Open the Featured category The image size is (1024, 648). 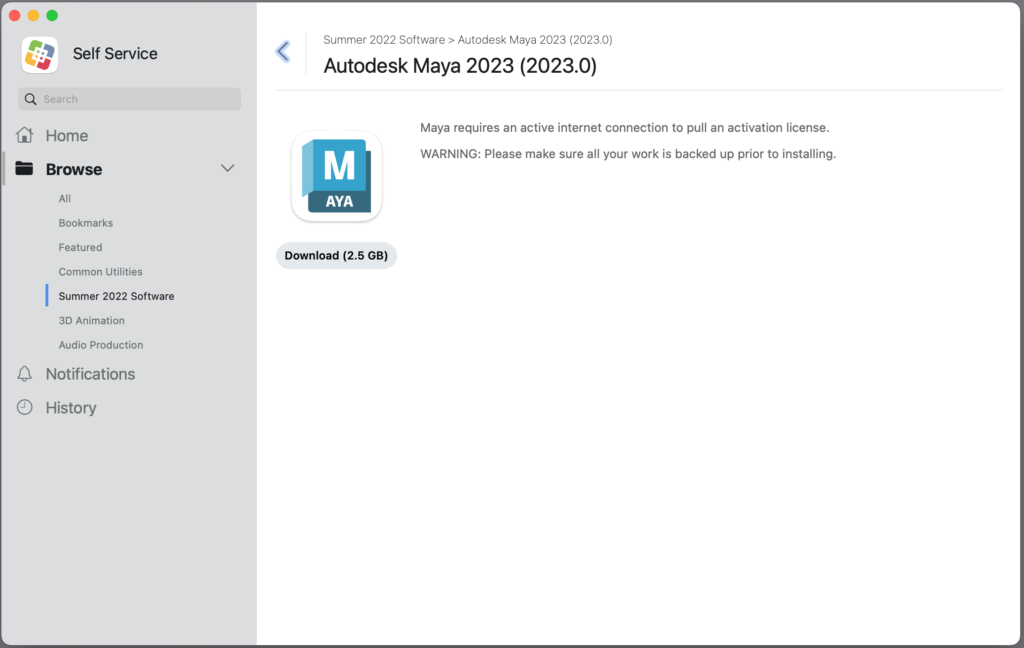coord(80,247)
